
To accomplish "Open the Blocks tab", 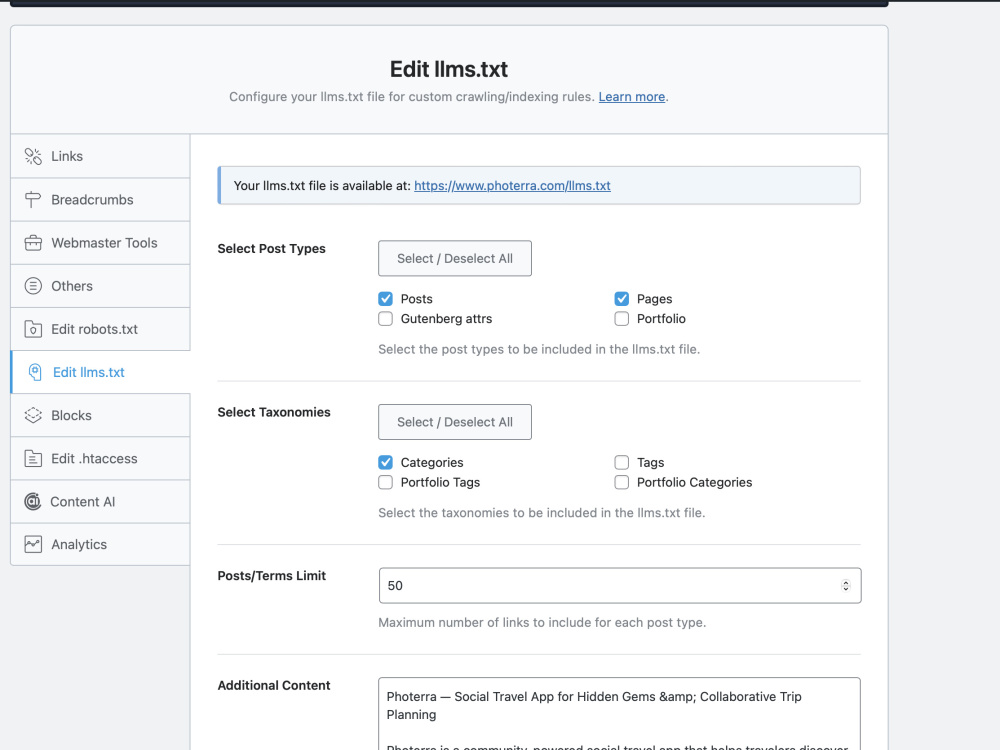I will pyautogui.click(x=100, y=415).
